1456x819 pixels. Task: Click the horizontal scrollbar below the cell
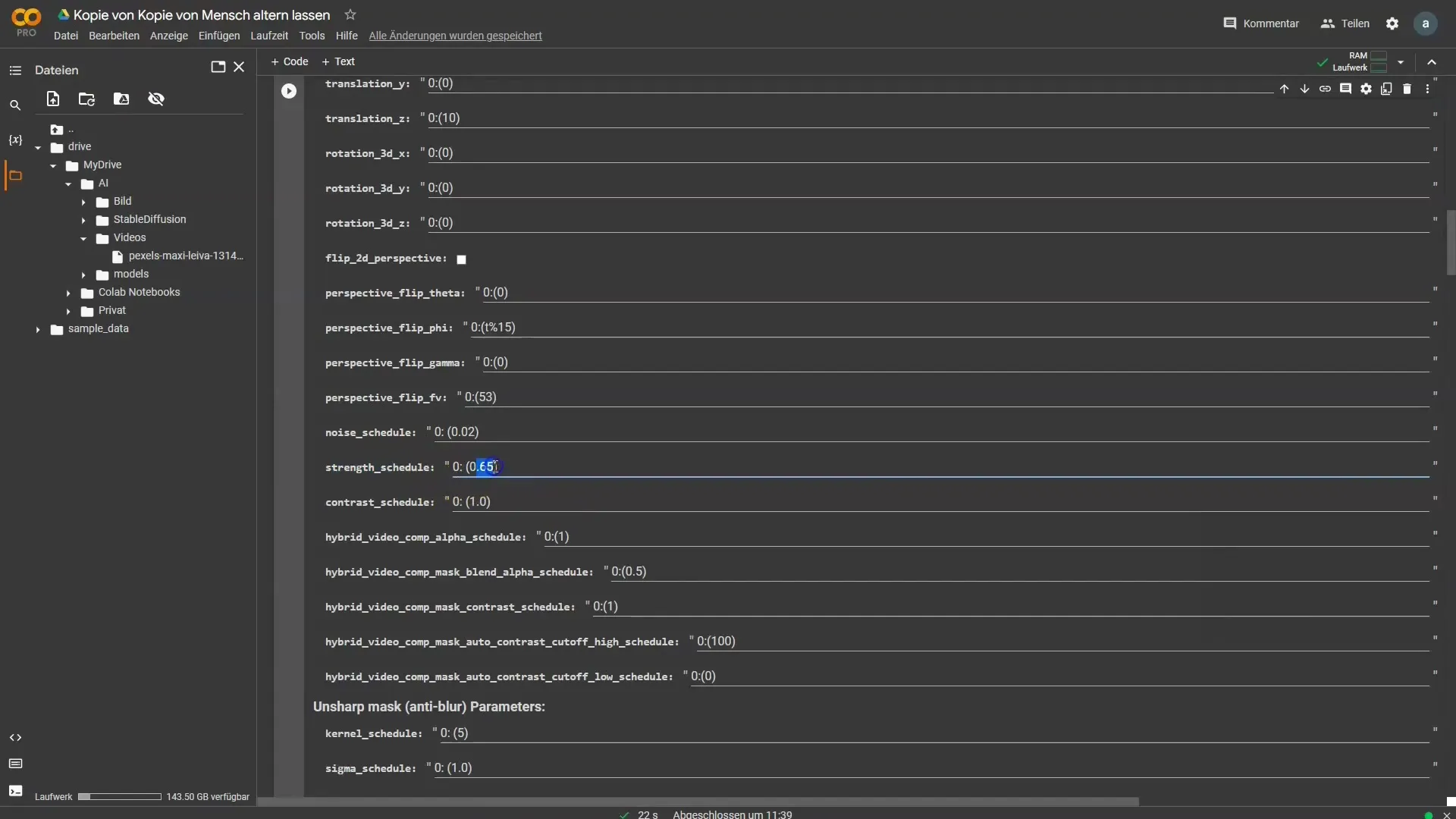click(x=698, y=801)
